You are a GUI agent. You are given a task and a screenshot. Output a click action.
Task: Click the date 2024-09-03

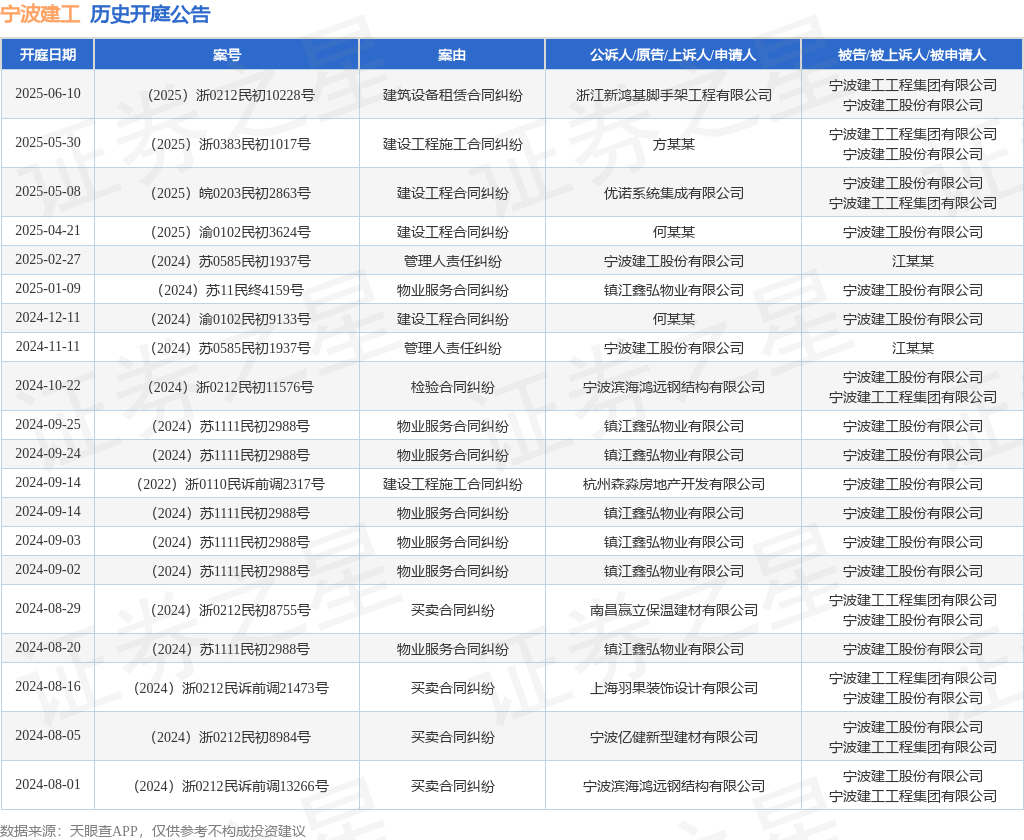pyautogui.click(x=48, y=540)
